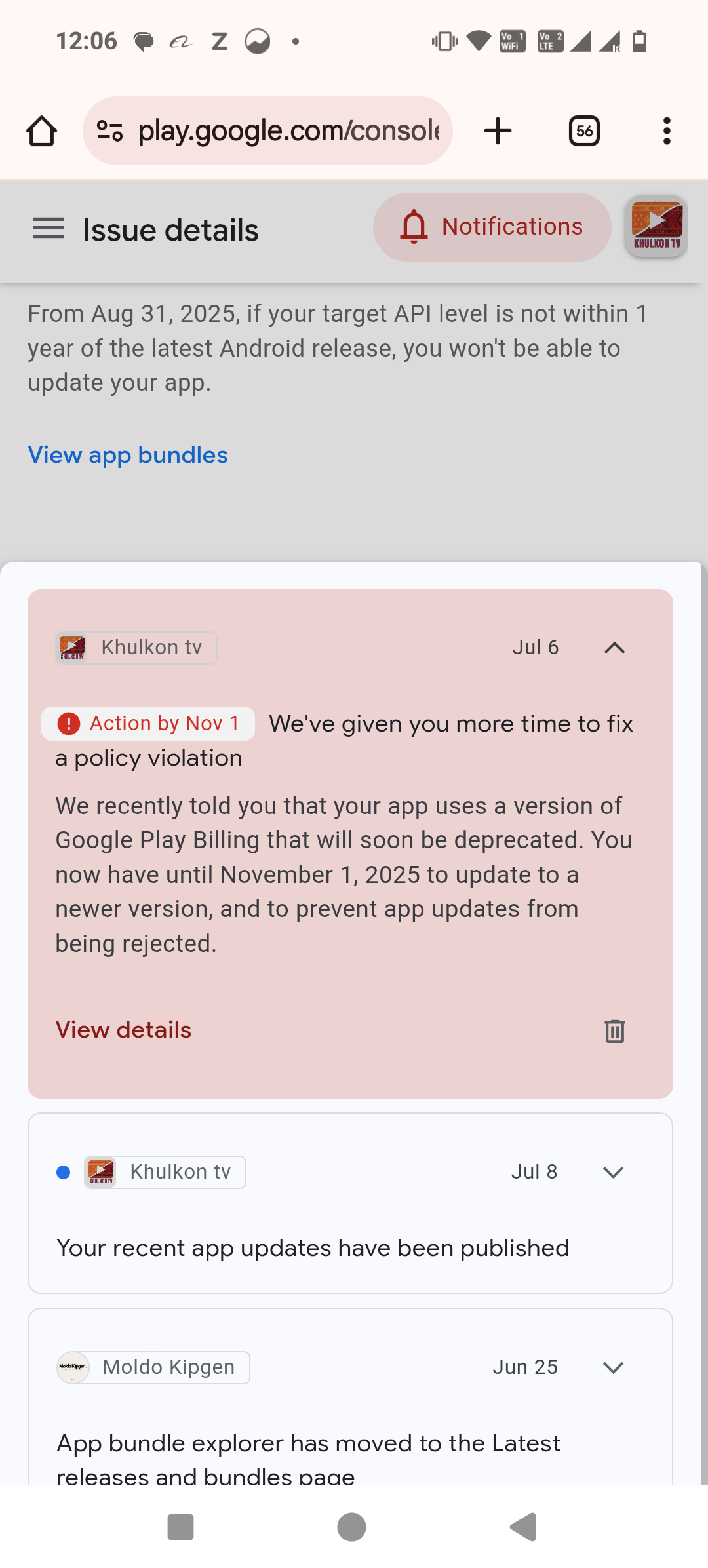
Task: Open the tab switcher showing 56 tabs
Action: point(584,131)
